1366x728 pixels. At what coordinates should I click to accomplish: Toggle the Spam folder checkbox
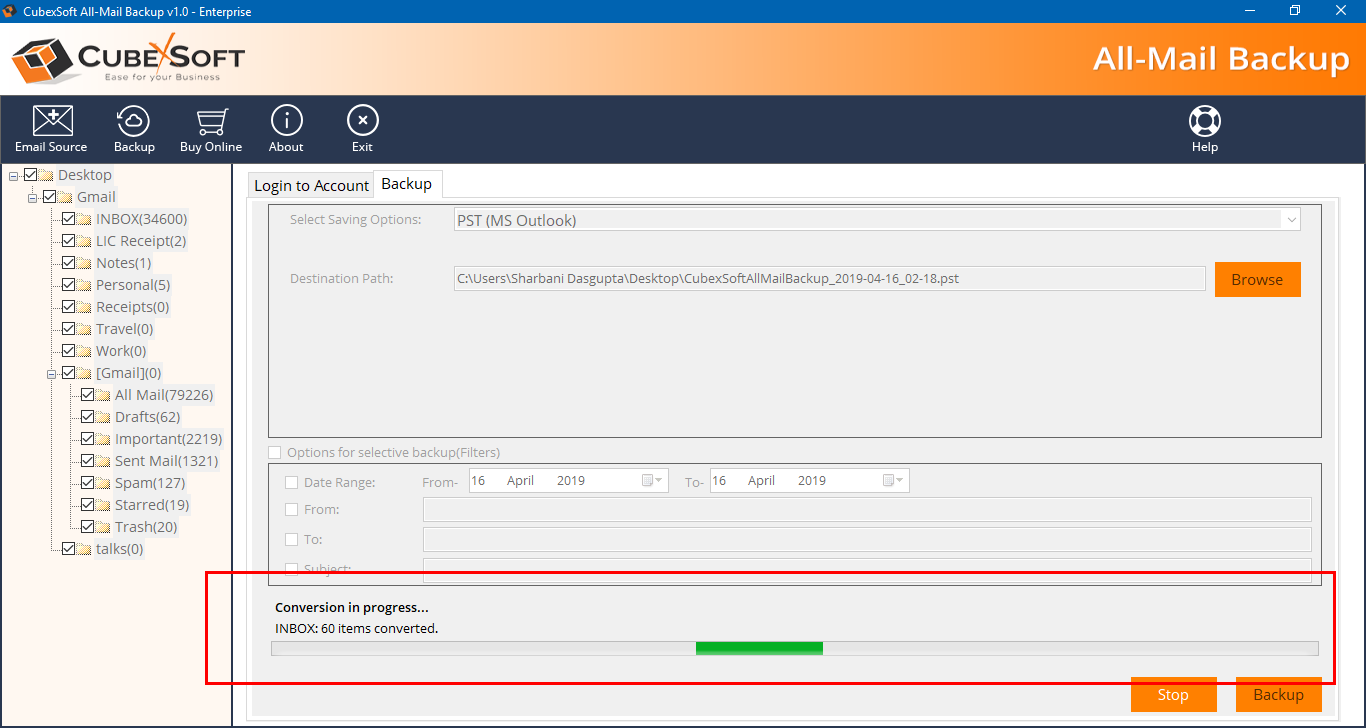[88, 483]
